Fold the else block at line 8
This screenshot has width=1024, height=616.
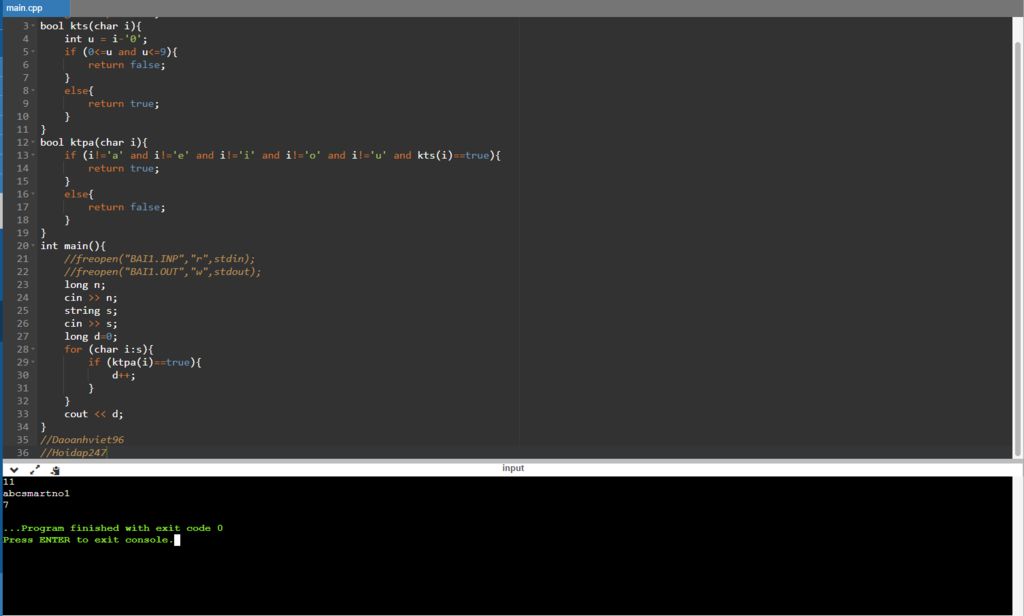coord(33,91)
